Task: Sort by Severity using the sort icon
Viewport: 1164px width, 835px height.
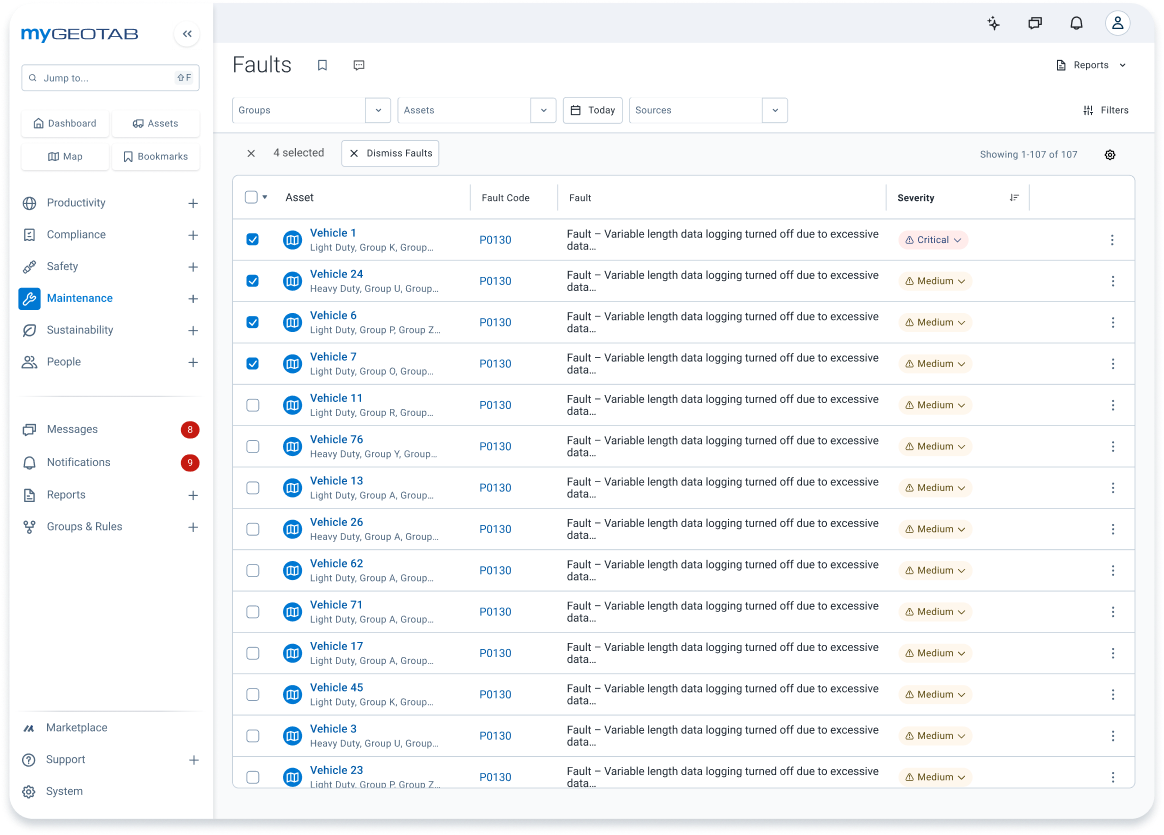Action: [x=1014, y=197]
